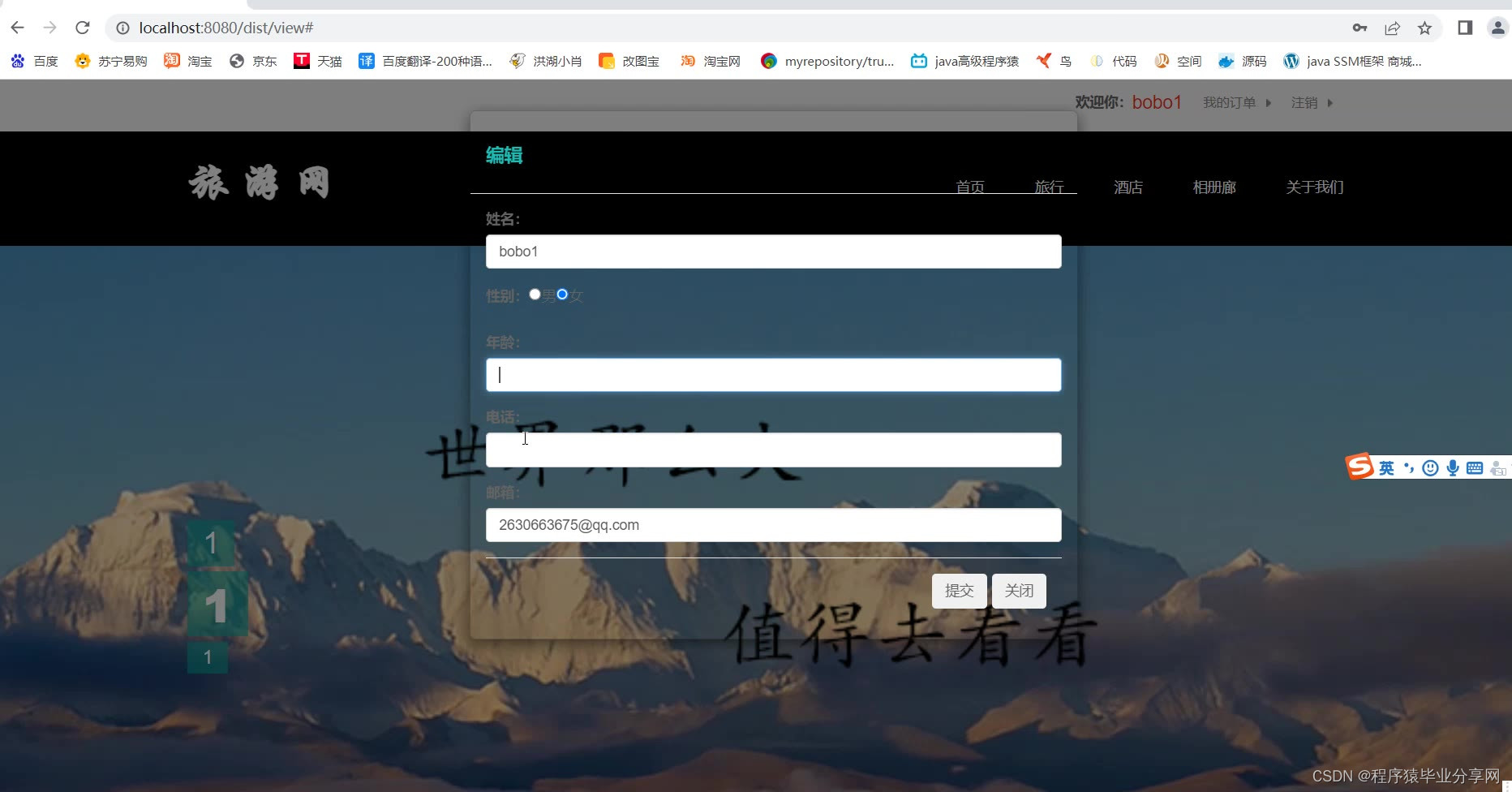Open the 淘宝网 bookmark
Image resolution: width=1512 pixels, height=792 pixels.
click(711, 61)
